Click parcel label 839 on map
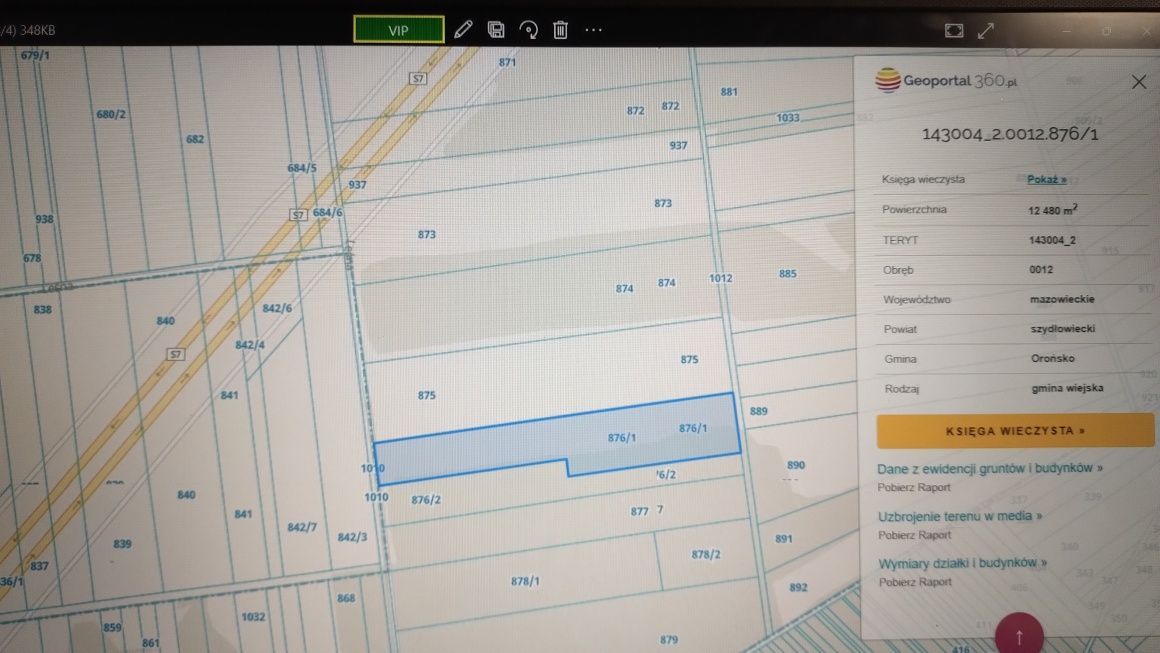The width and height of the screenshot is (1160, 653). (123, 544)
